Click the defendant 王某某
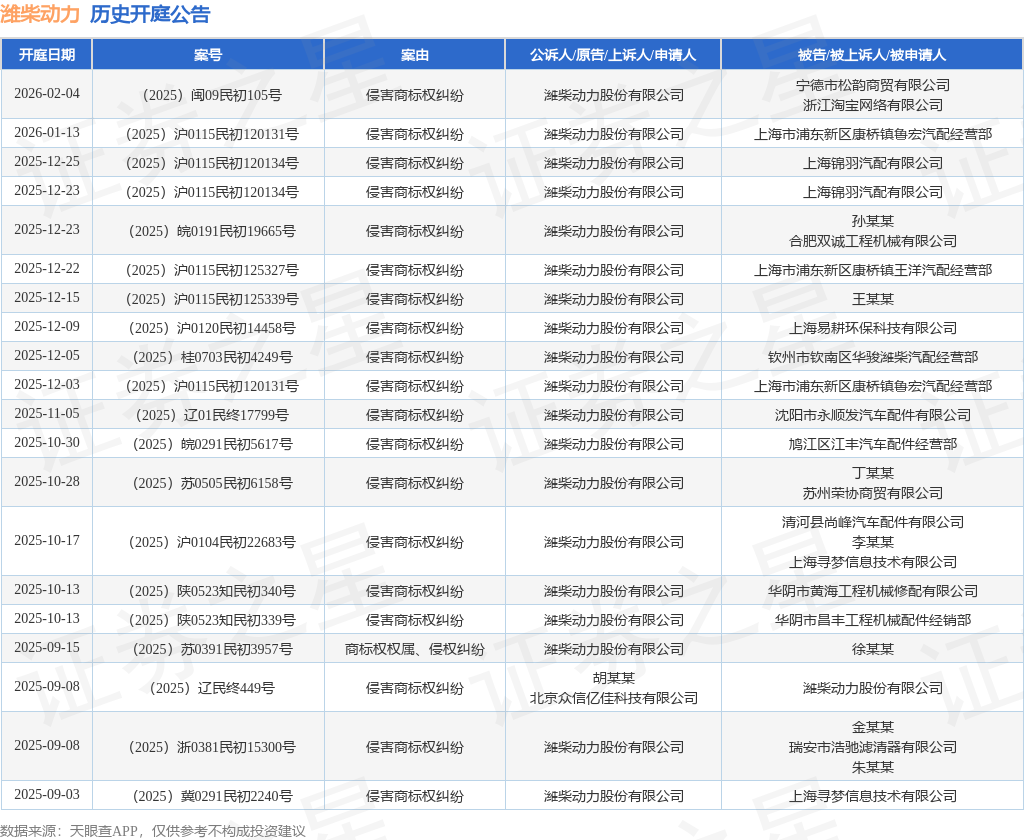This screenshot has height=840, width=1024. coord(872,299)
